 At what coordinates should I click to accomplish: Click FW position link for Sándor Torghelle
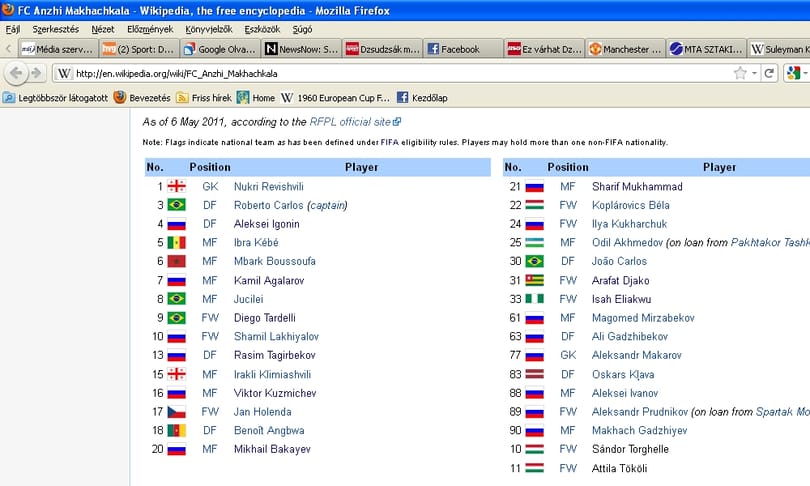pyautogui.click(x=568, y=449)
